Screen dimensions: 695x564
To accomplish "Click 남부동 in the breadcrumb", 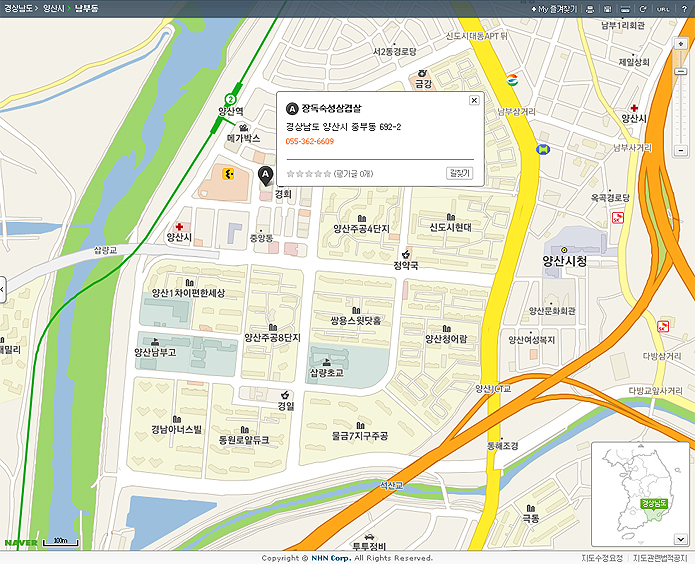I will coord(86,8).
